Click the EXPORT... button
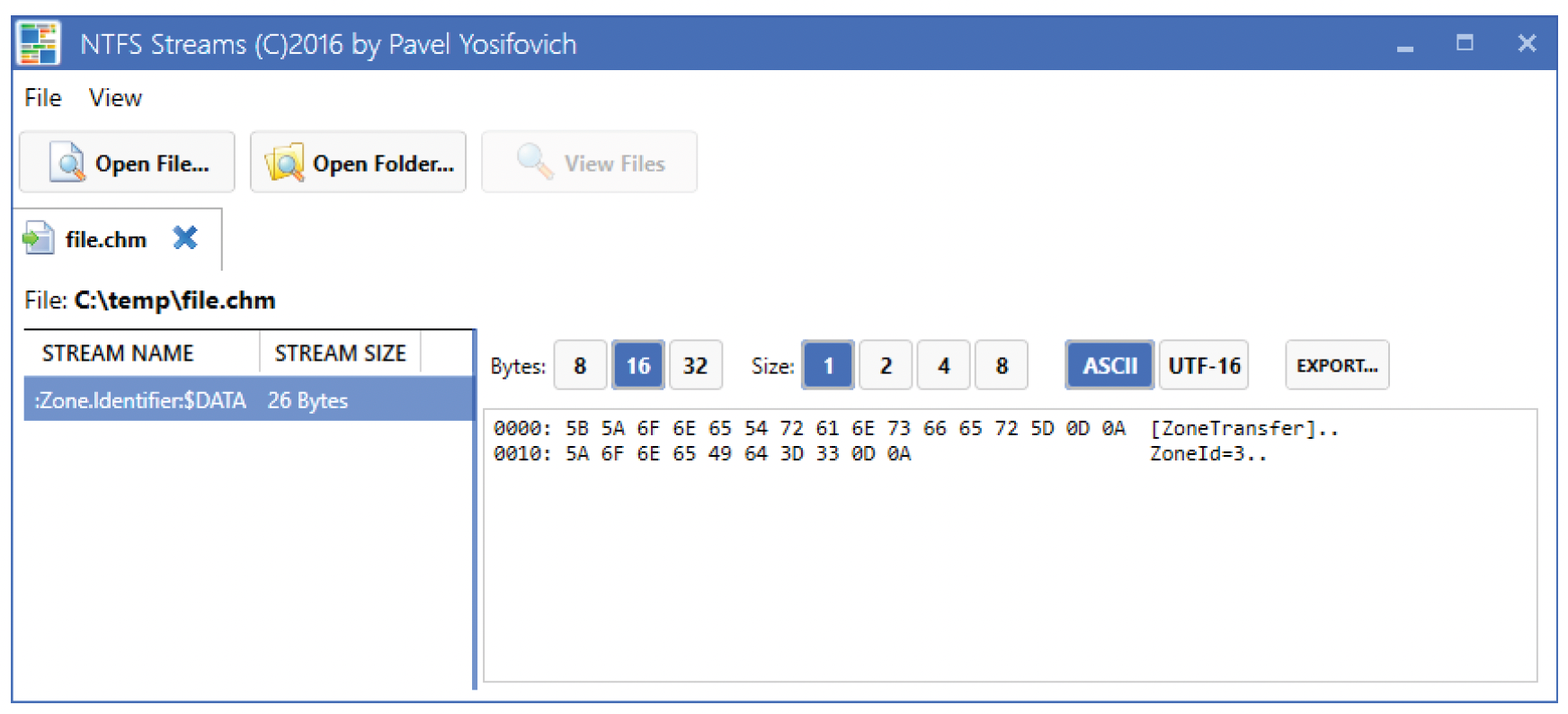The height and width of the screenshot is (714, 1568). point(1337,365)
